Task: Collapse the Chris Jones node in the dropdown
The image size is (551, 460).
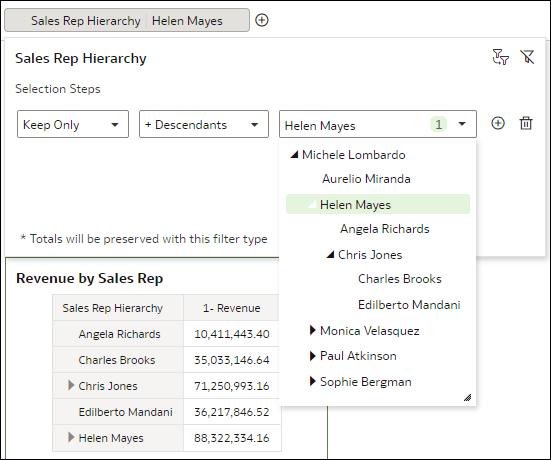Action: [x=330, y=254]
